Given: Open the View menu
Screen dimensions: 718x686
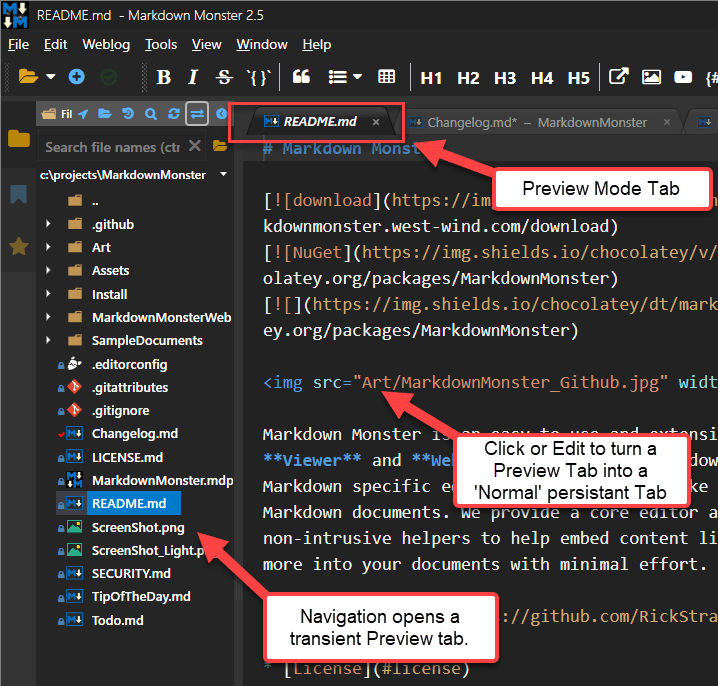Looking at the screenshot, I should point(206,44).
